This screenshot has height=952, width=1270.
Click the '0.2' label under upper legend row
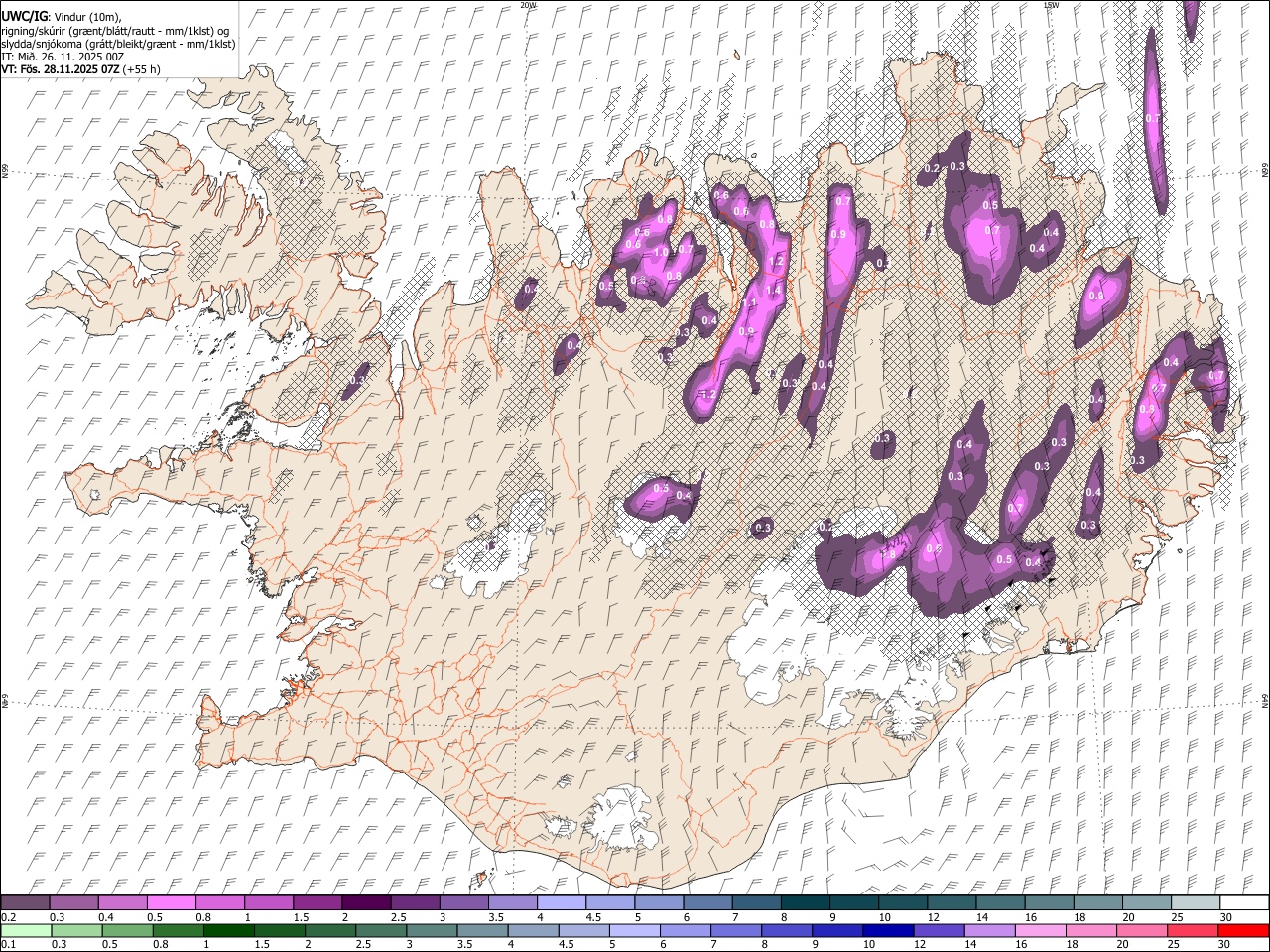tap(8, 917)
